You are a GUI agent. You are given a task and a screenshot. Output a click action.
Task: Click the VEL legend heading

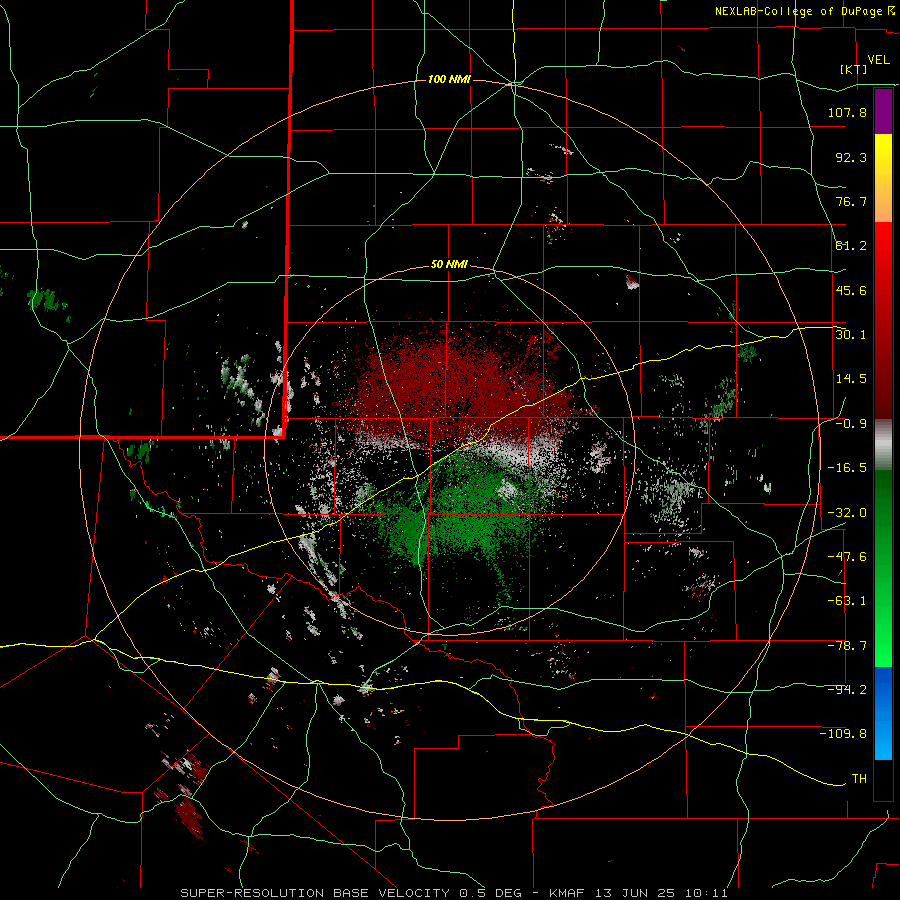click(x=878, y=60)
